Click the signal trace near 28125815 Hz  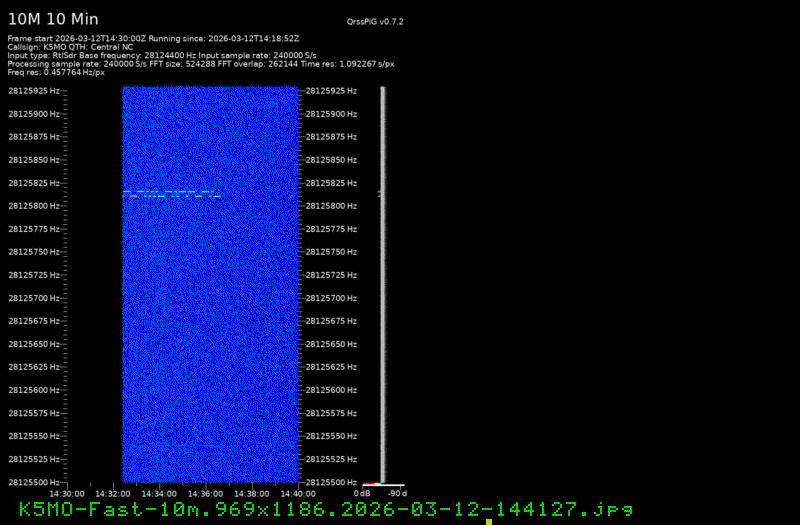tap(171, 193)
